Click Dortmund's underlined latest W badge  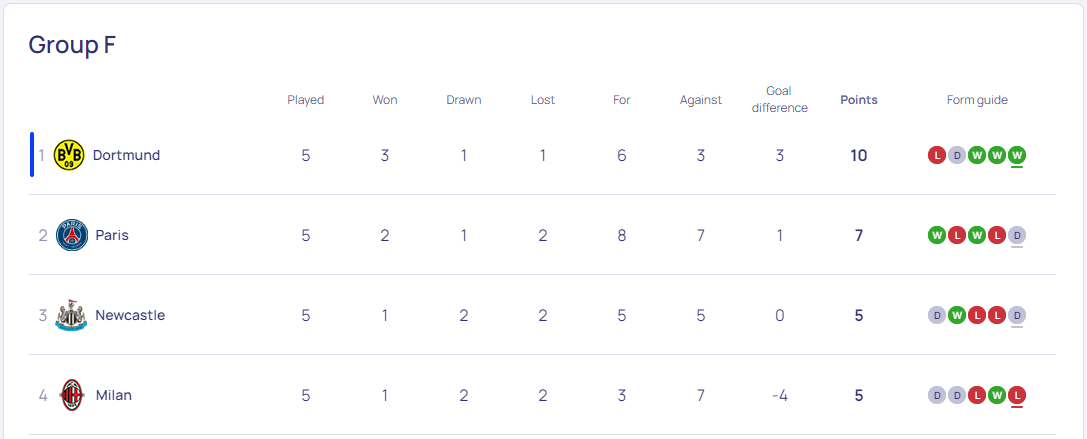(1017, 155)
